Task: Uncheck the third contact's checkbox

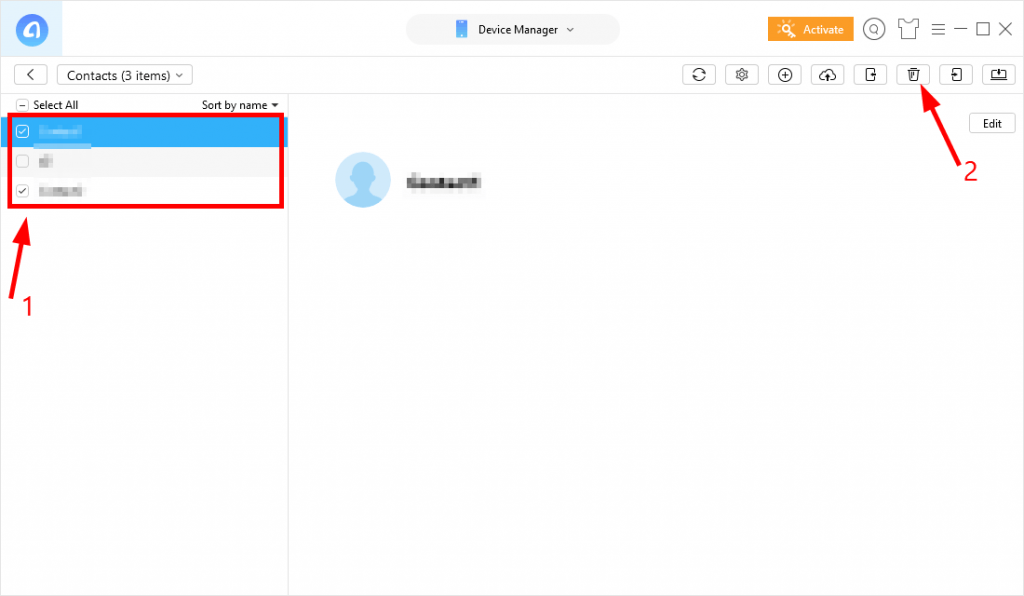Action: [22, 190]
